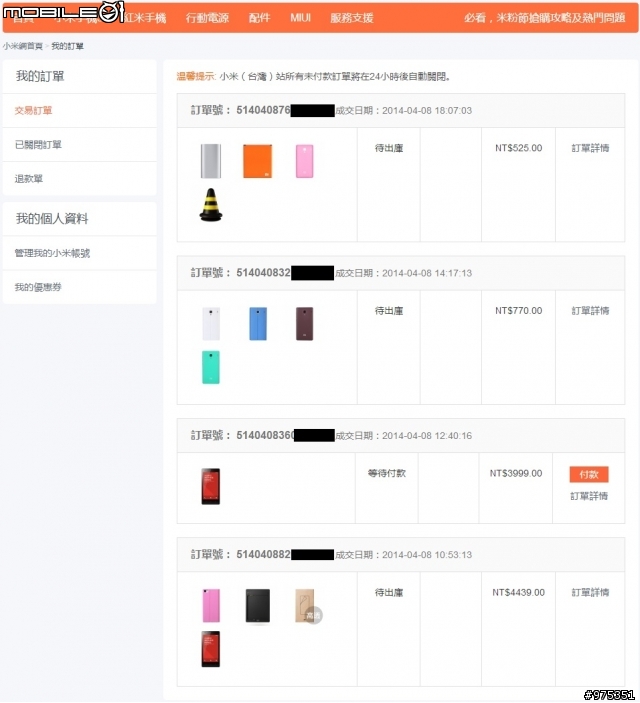This screenshot has height=703, width=640.
Task: Click the NT$3999.00 order total
Action: pos(516,473)
